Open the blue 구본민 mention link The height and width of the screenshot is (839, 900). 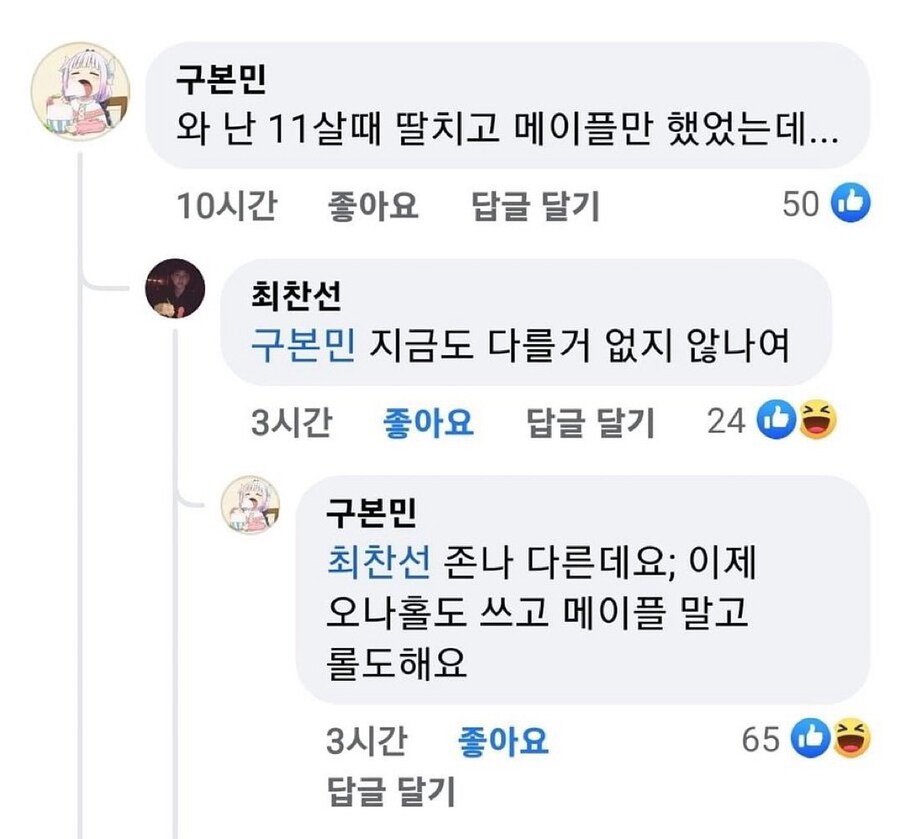(300, 343)
